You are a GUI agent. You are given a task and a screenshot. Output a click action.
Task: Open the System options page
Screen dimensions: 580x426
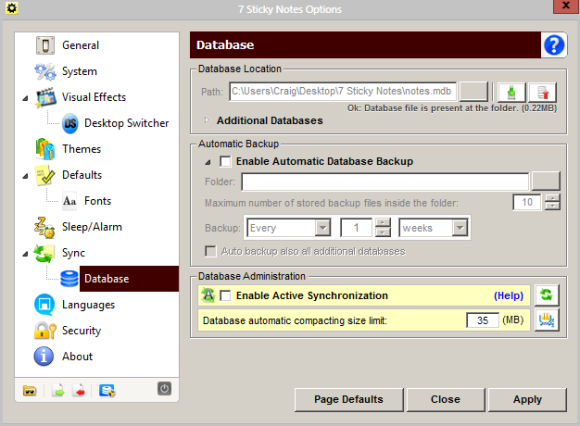click(x=80, y=71)
